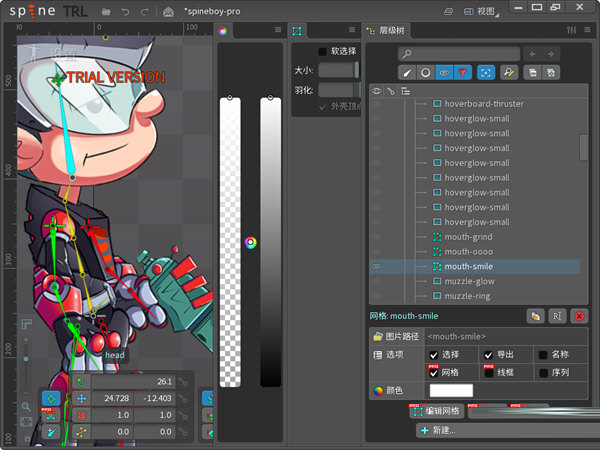The image size is (600, 450).
Task: Select the 层级树 (tree) tab
Action: (x=391, y=31)
